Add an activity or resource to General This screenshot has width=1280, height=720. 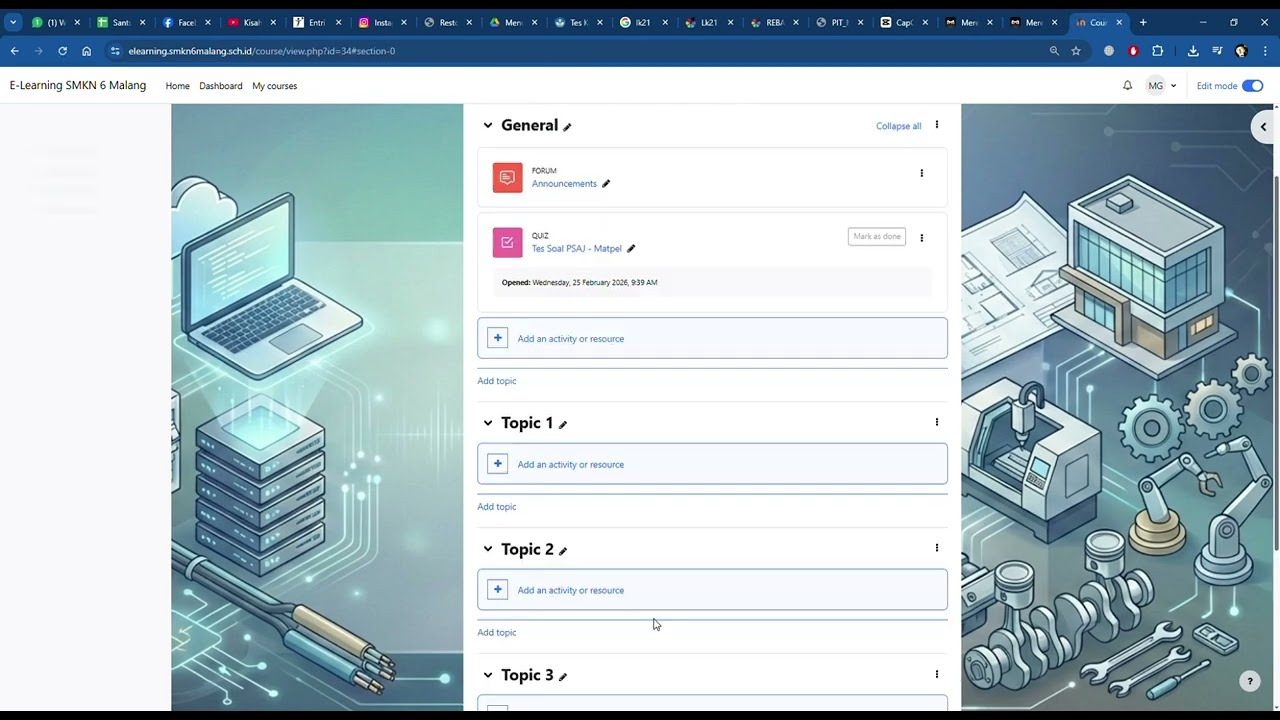tap(712, 338)
